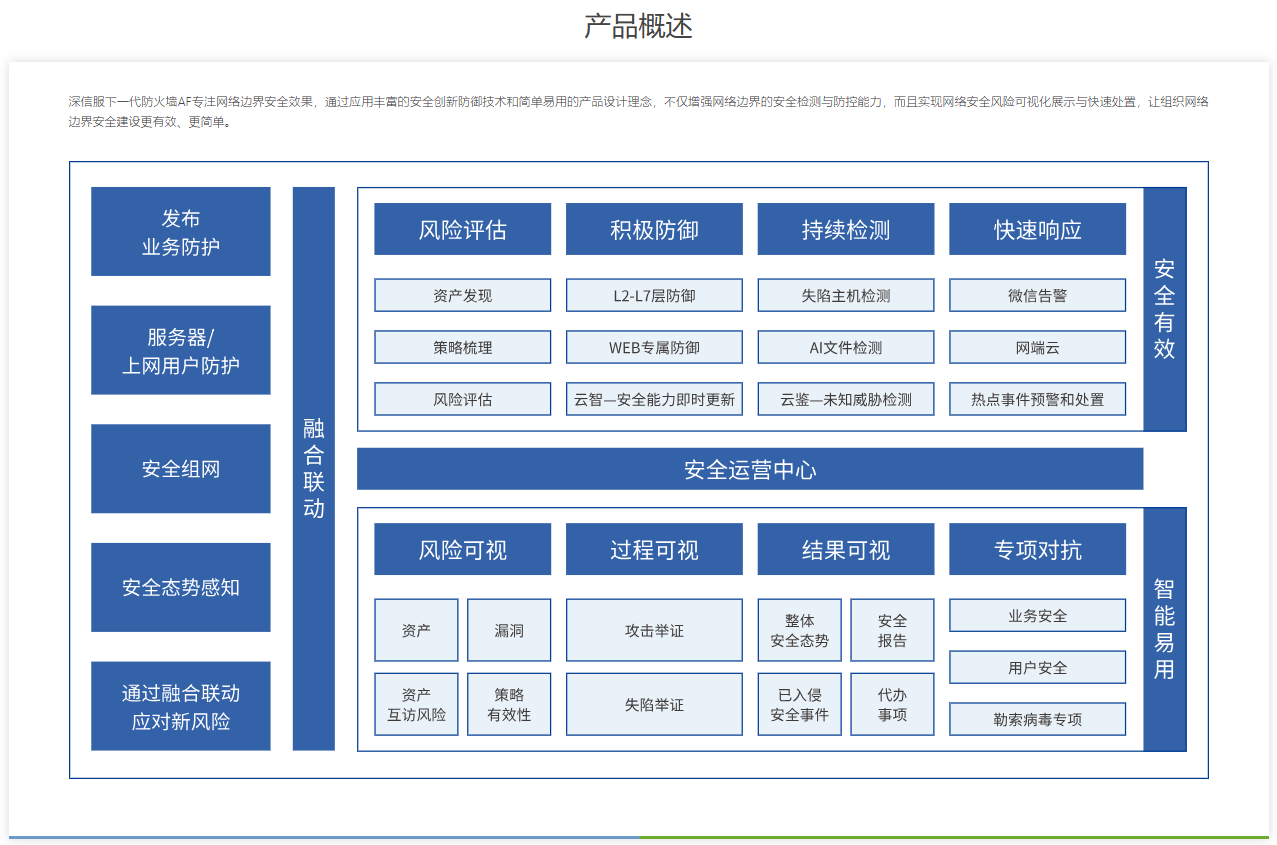1277x845 pixels.
Task: Open the 快速响应 header
Action: 1038,229
